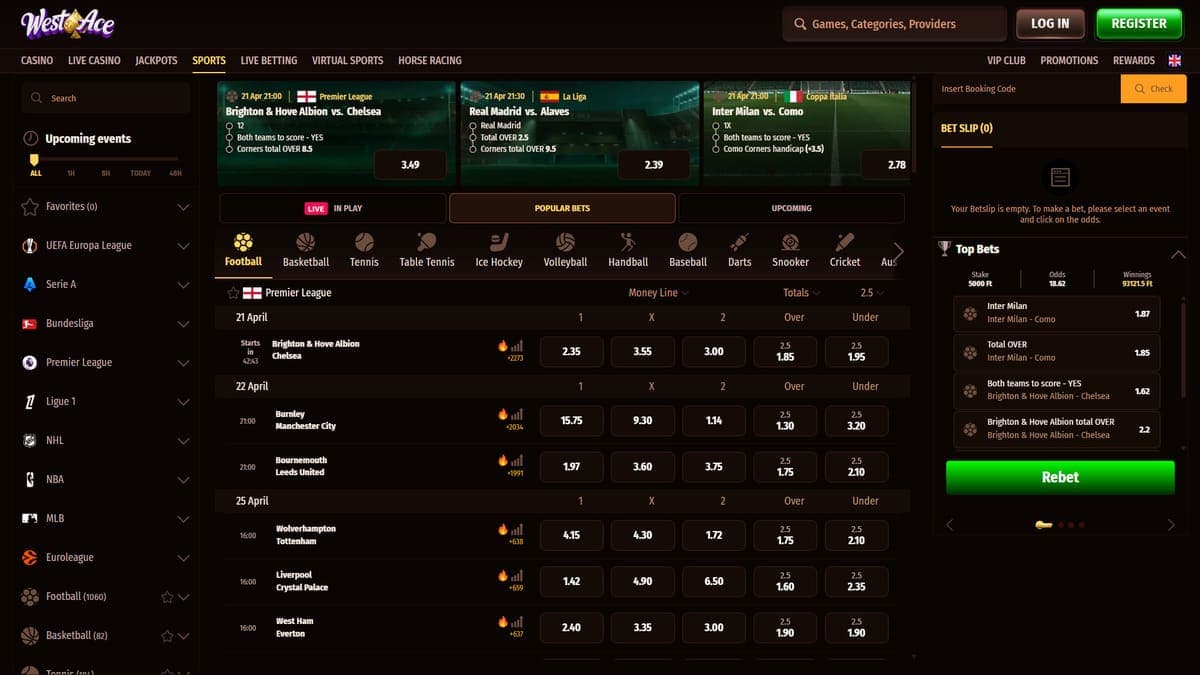Collapse the Top Bets panel
This screenshot has width=1200, height=675.
1177,254
